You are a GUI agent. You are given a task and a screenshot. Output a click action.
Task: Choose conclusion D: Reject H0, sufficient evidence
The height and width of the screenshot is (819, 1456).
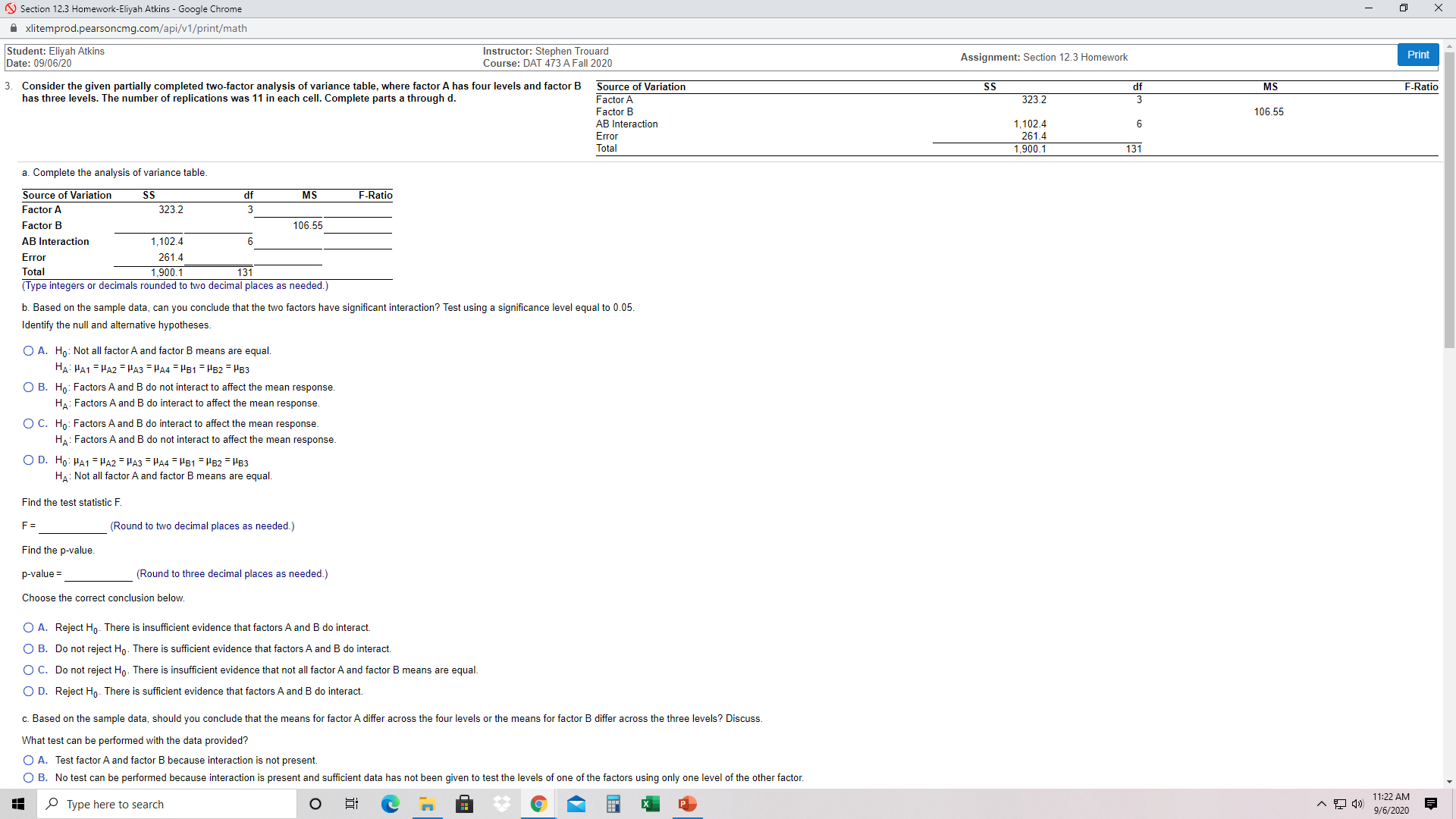pyautogui.click(x=28, y=692)
